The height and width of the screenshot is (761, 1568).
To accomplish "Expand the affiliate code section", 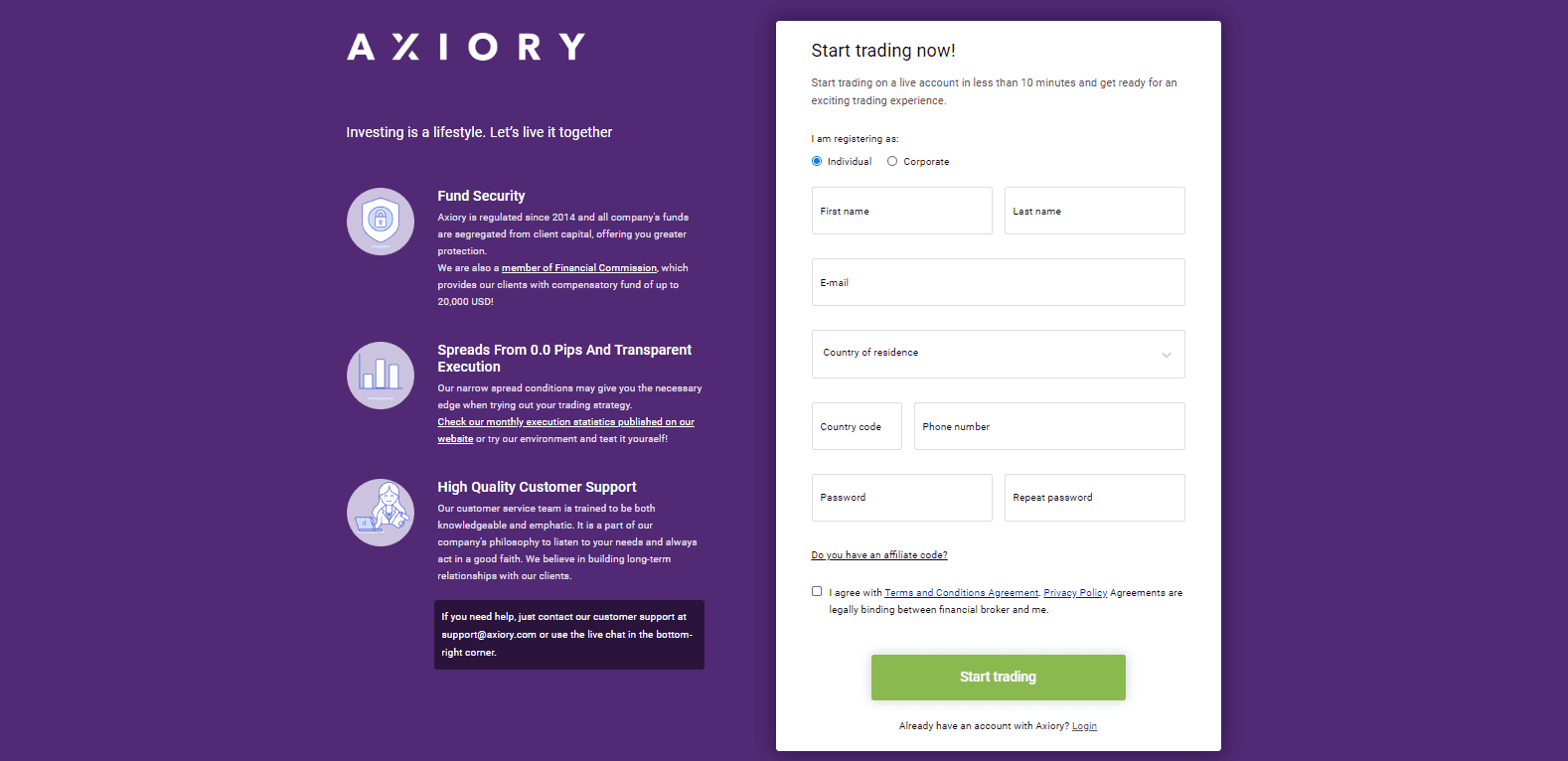I will pos(879,554).
